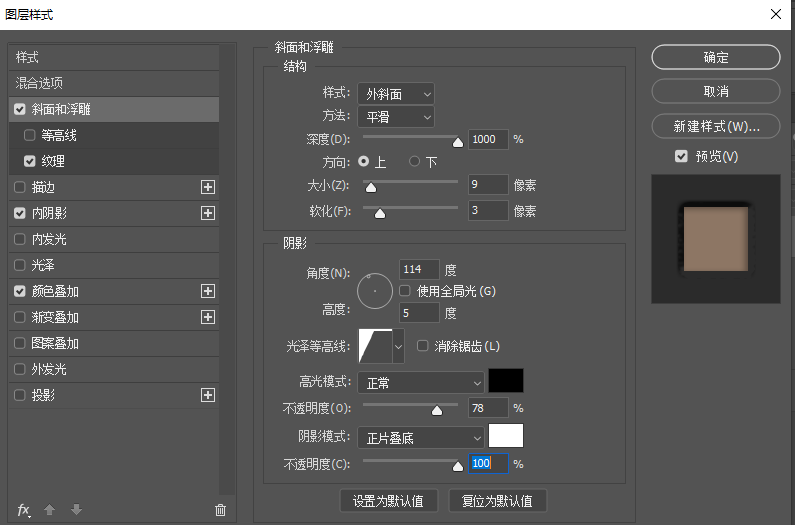Enable the 渐变叠加 checkbox

tap(20, 317)
